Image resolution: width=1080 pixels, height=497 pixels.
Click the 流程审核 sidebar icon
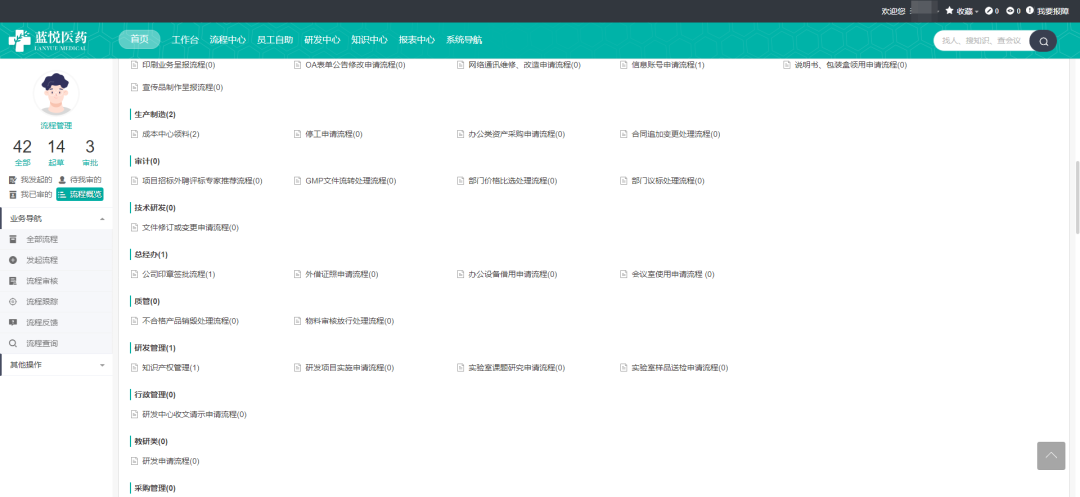pyautogui.click(x=12, y=281)
